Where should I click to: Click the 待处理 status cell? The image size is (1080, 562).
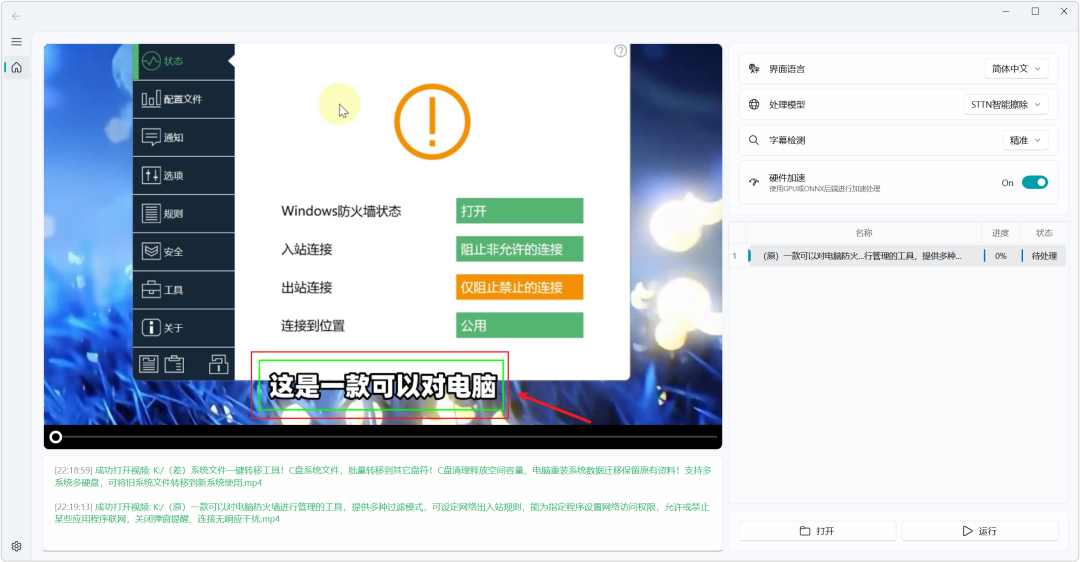(x=1043, y=256)
